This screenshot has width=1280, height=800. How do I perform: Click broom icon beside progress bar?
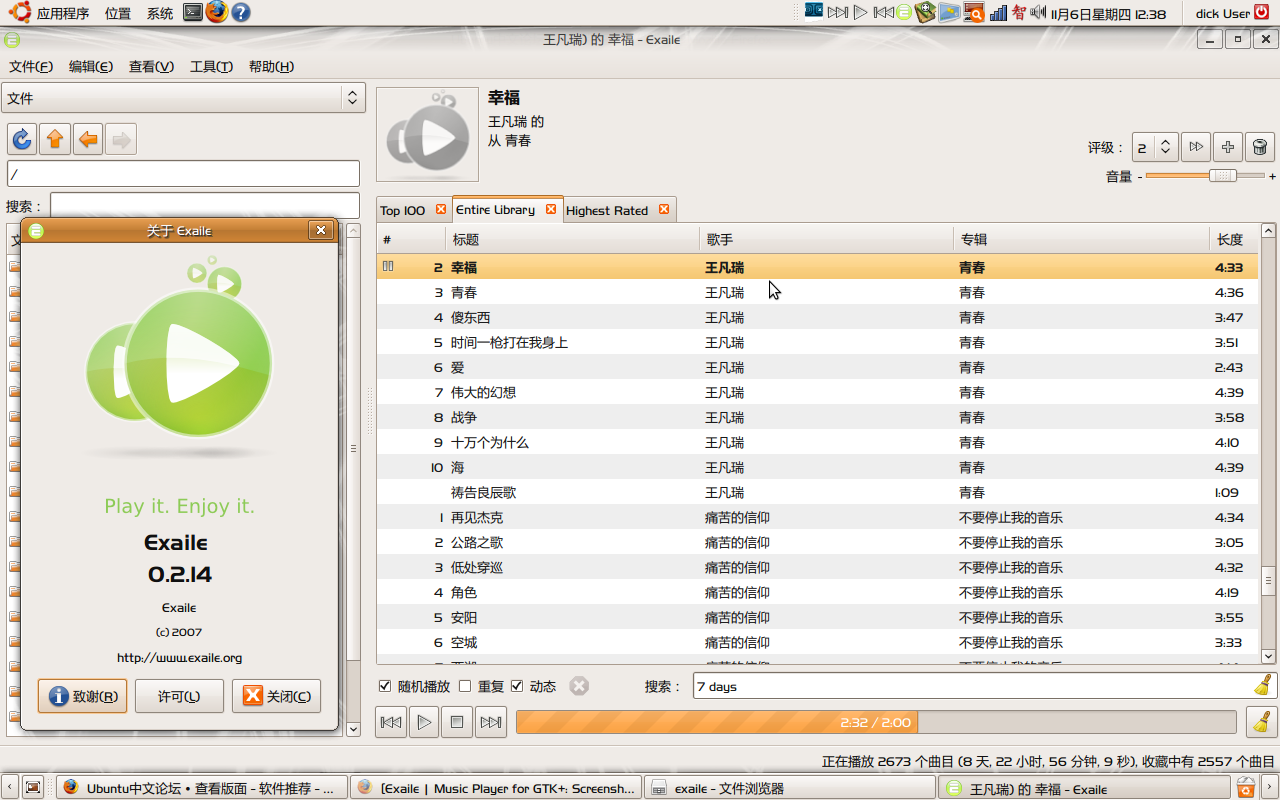[1262, 722]
